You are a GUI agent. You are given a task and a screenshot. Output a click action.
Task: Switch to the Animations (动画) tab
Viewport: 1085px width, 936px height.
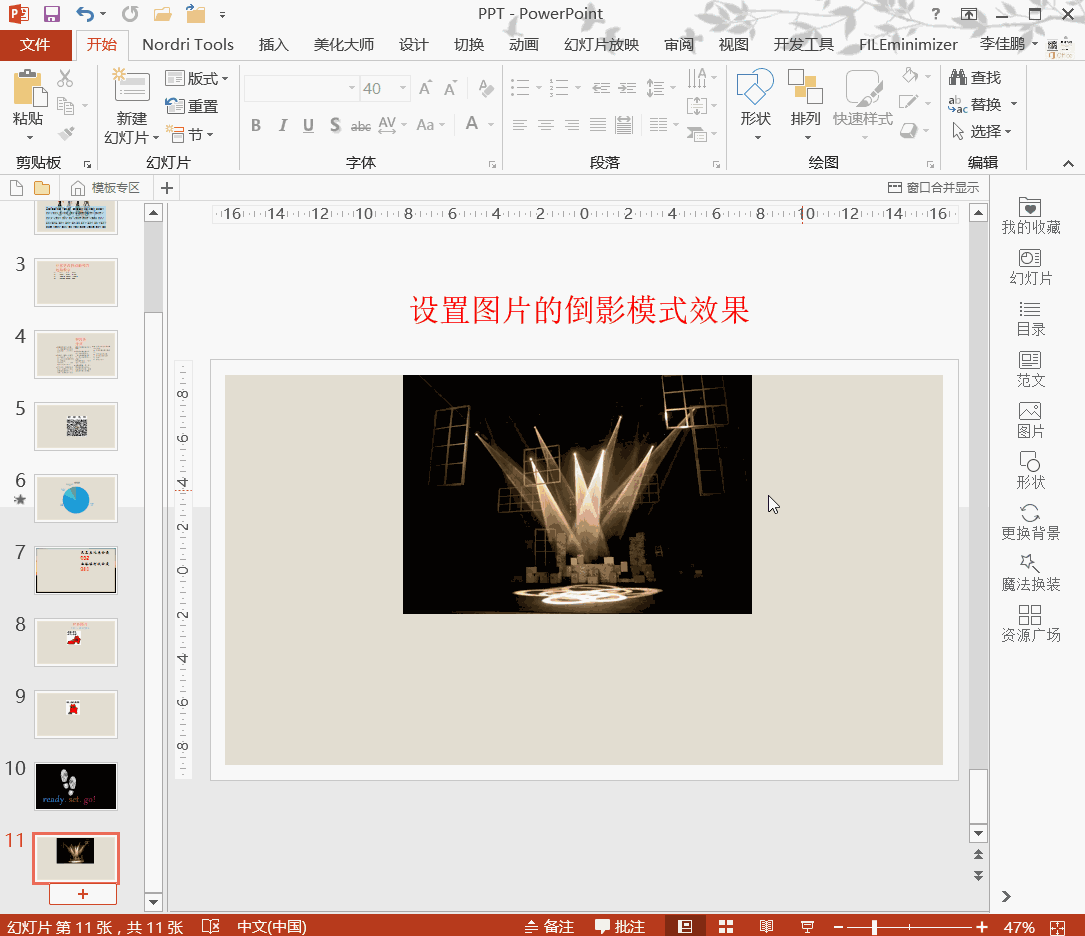coord(524,44)
